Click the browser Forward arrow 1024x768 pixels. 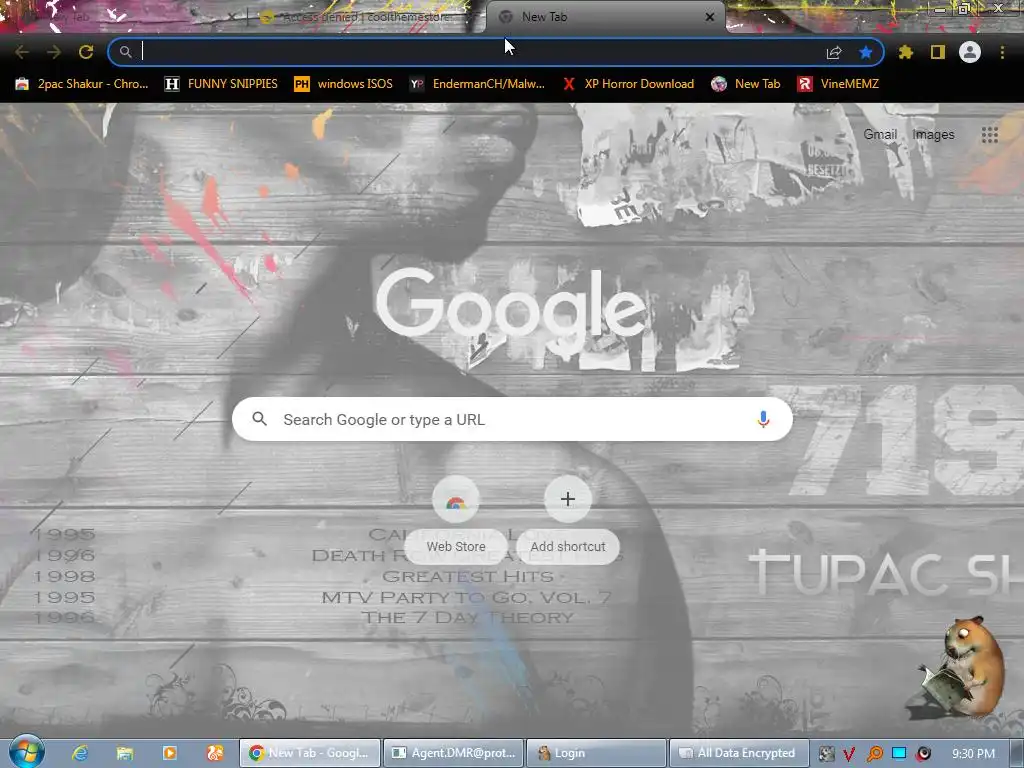54,52
